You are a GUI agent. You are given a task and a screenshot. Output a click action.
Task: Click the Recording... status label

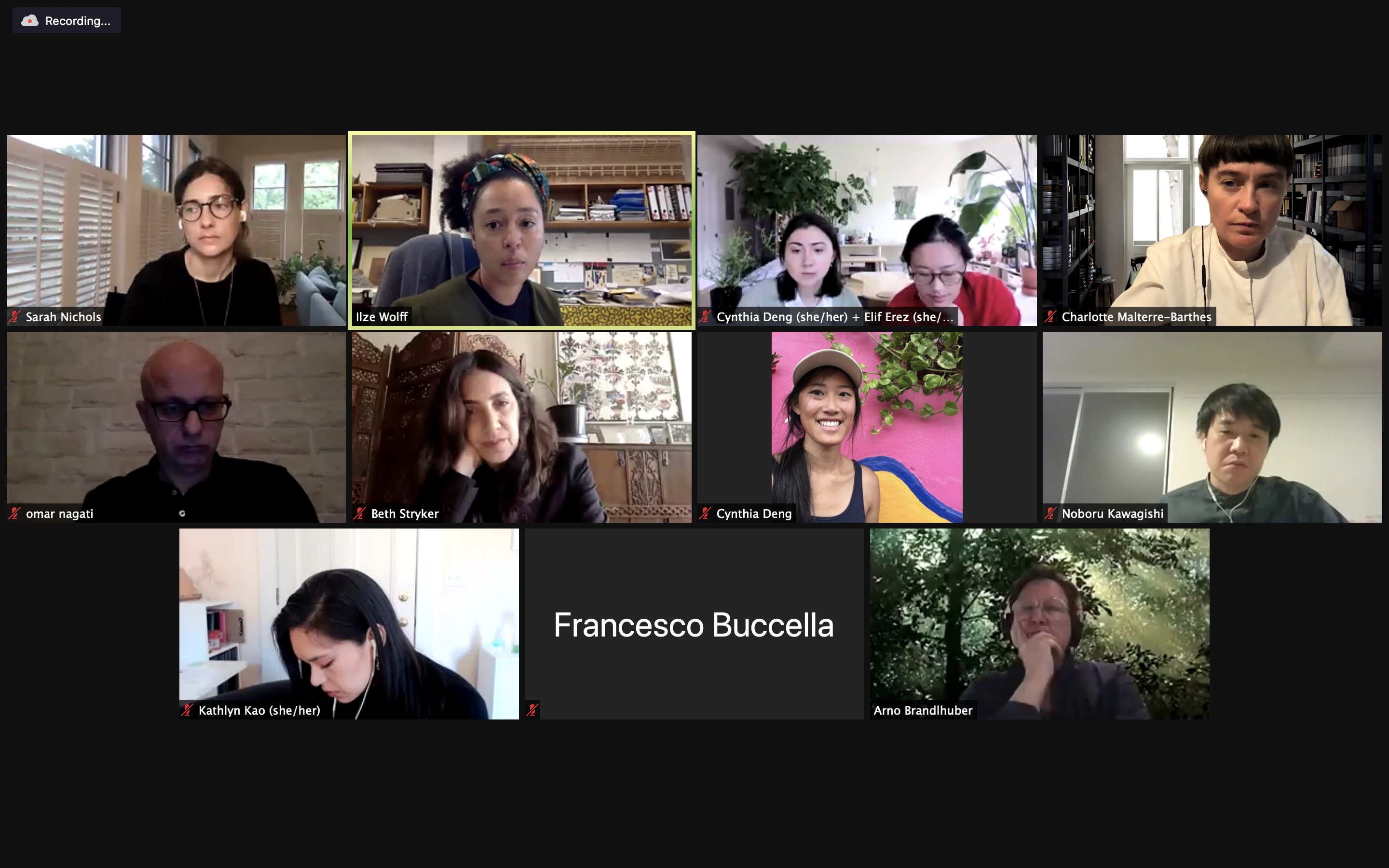point(78,21)
